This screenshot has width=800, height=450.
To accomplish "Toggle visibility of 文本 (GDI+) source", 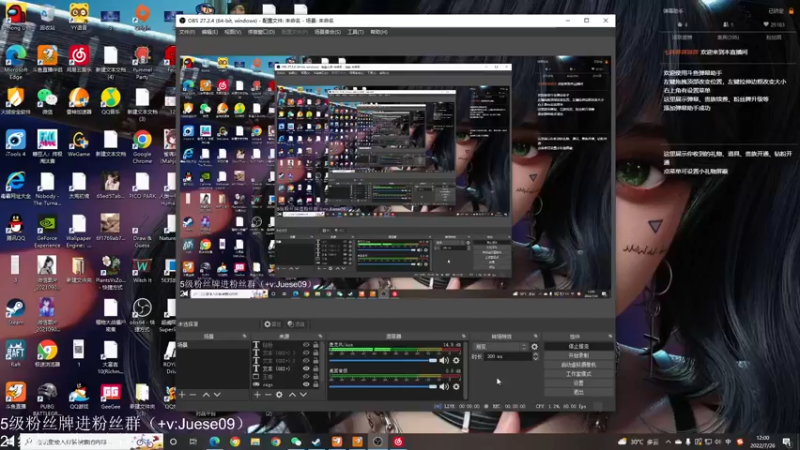I will [x=306, y=368].
